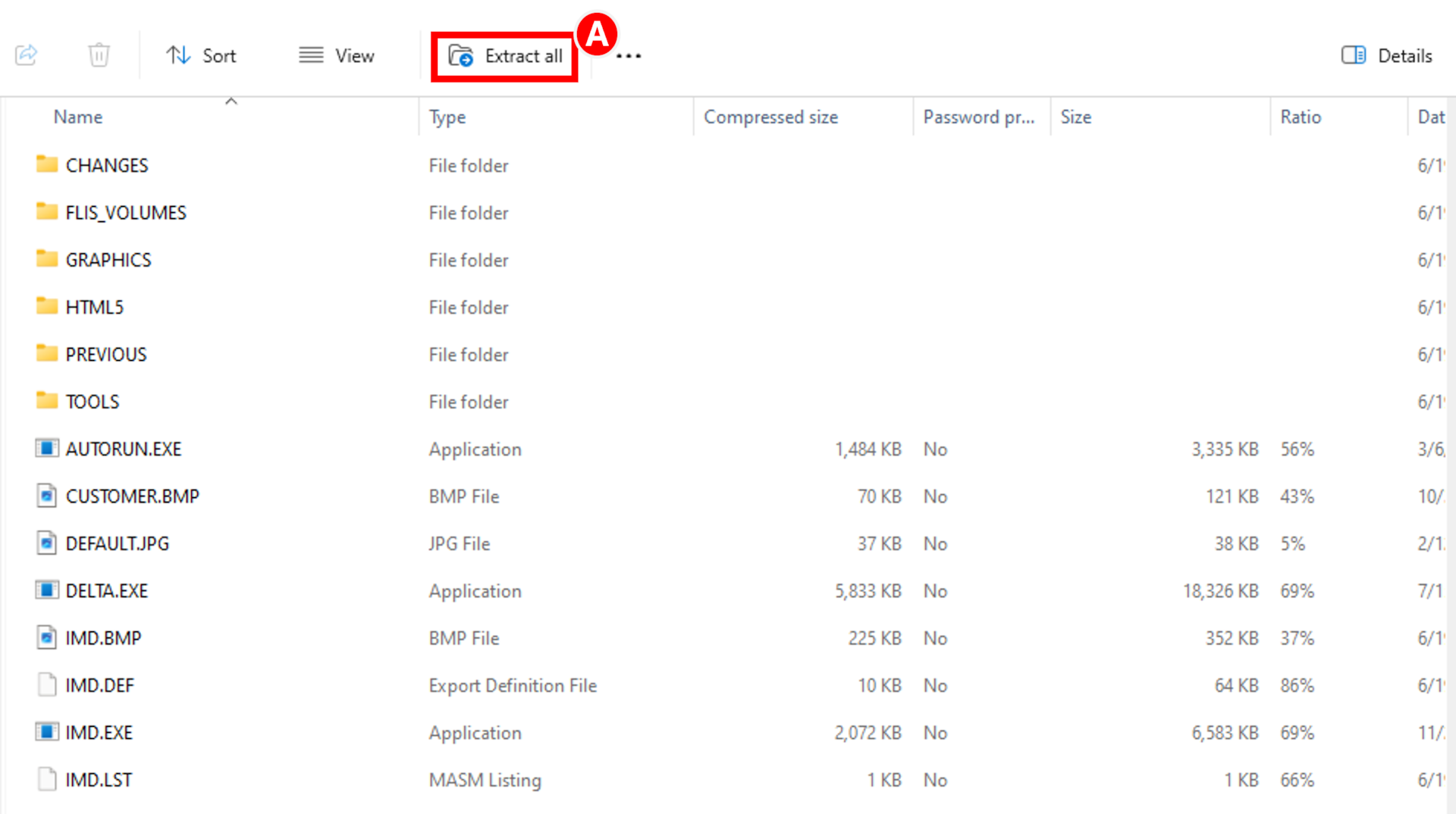Click the IMD.BMP image file icon
The width and height of the screenshot is (1456, 814).
[47, 637]
